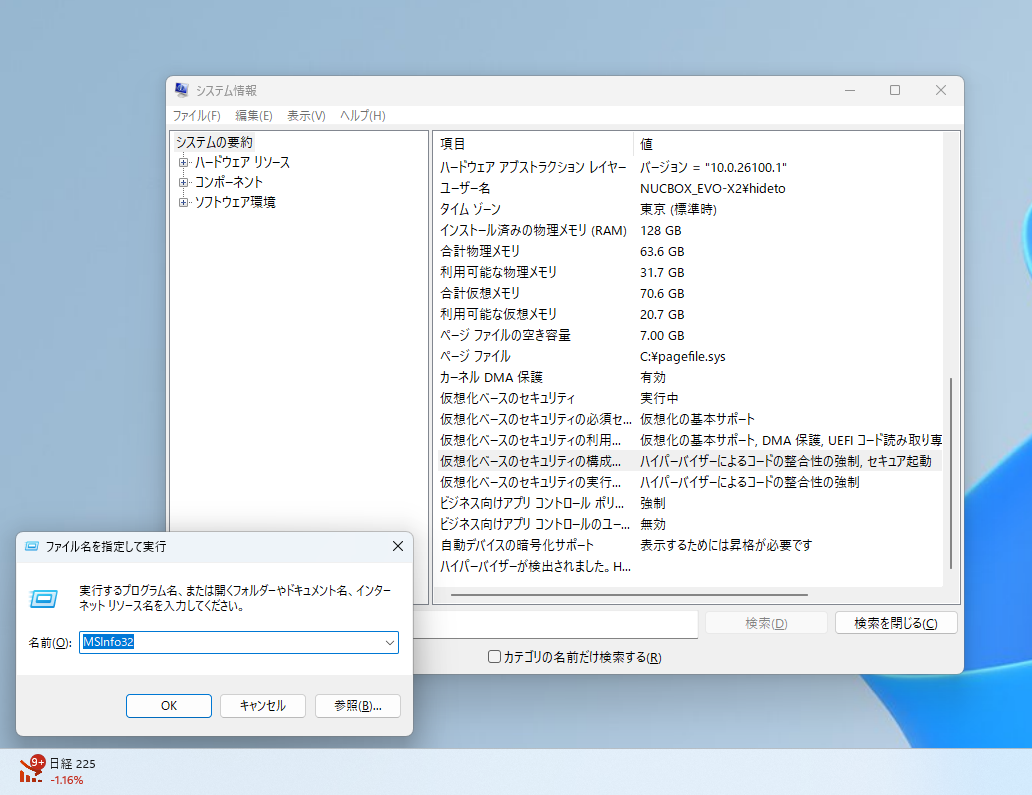
Task: Open the Nikkei 225 taskbar widget
Action: coord(60,770)
